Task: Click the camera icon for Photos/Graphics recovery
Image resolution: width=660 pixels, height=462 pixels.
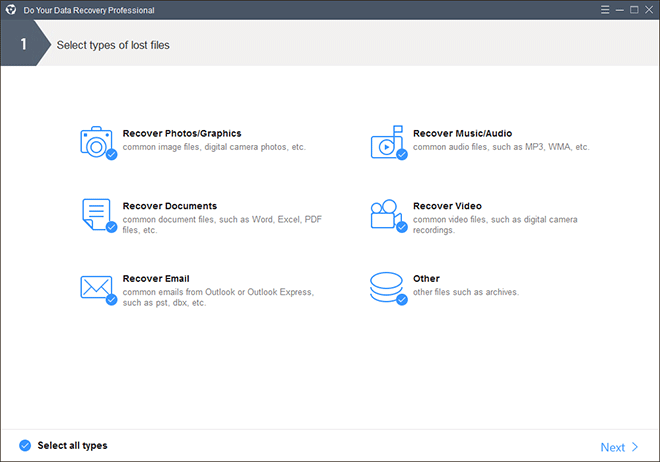Action: click(96, 142)
